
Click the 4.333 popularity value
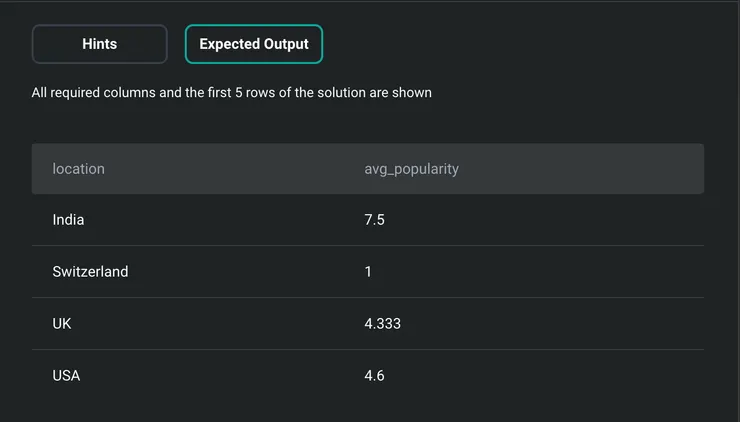coord(382,324)
